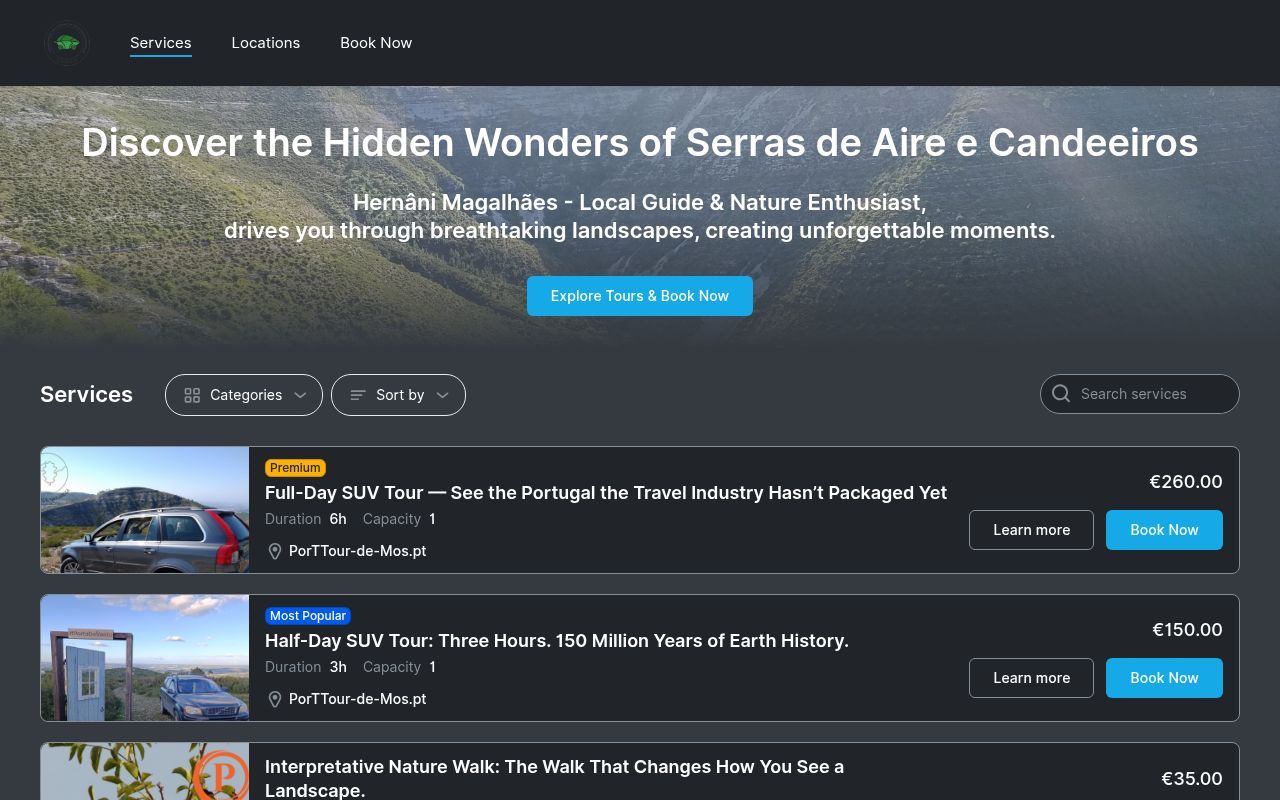Click the €35.00 price
This screenshot has height=800, width=1280.
(x=1192, y=779)
